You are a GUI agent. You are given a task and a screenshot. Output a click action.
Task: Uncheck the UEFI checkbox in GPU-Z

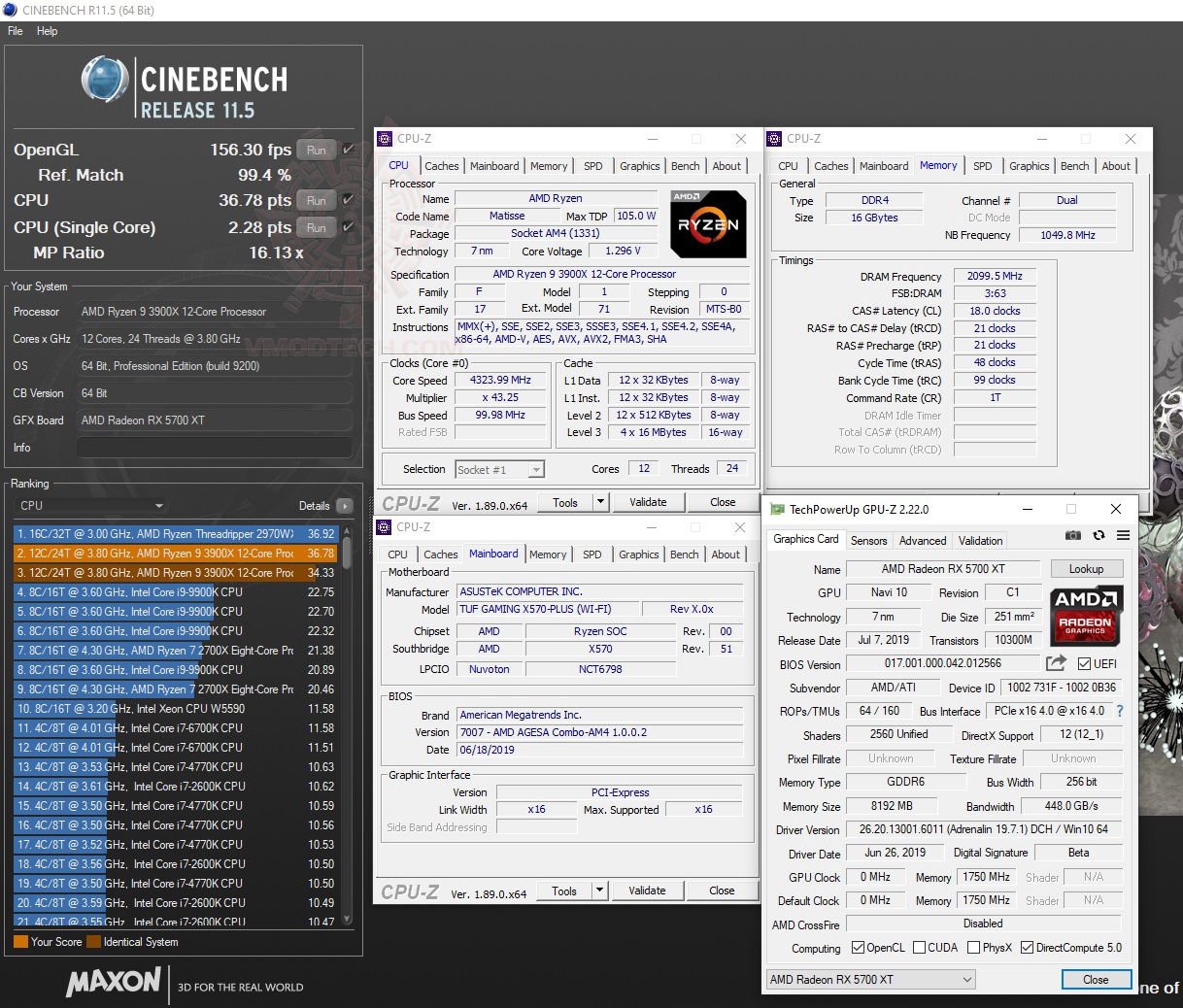pos(1085,664)
